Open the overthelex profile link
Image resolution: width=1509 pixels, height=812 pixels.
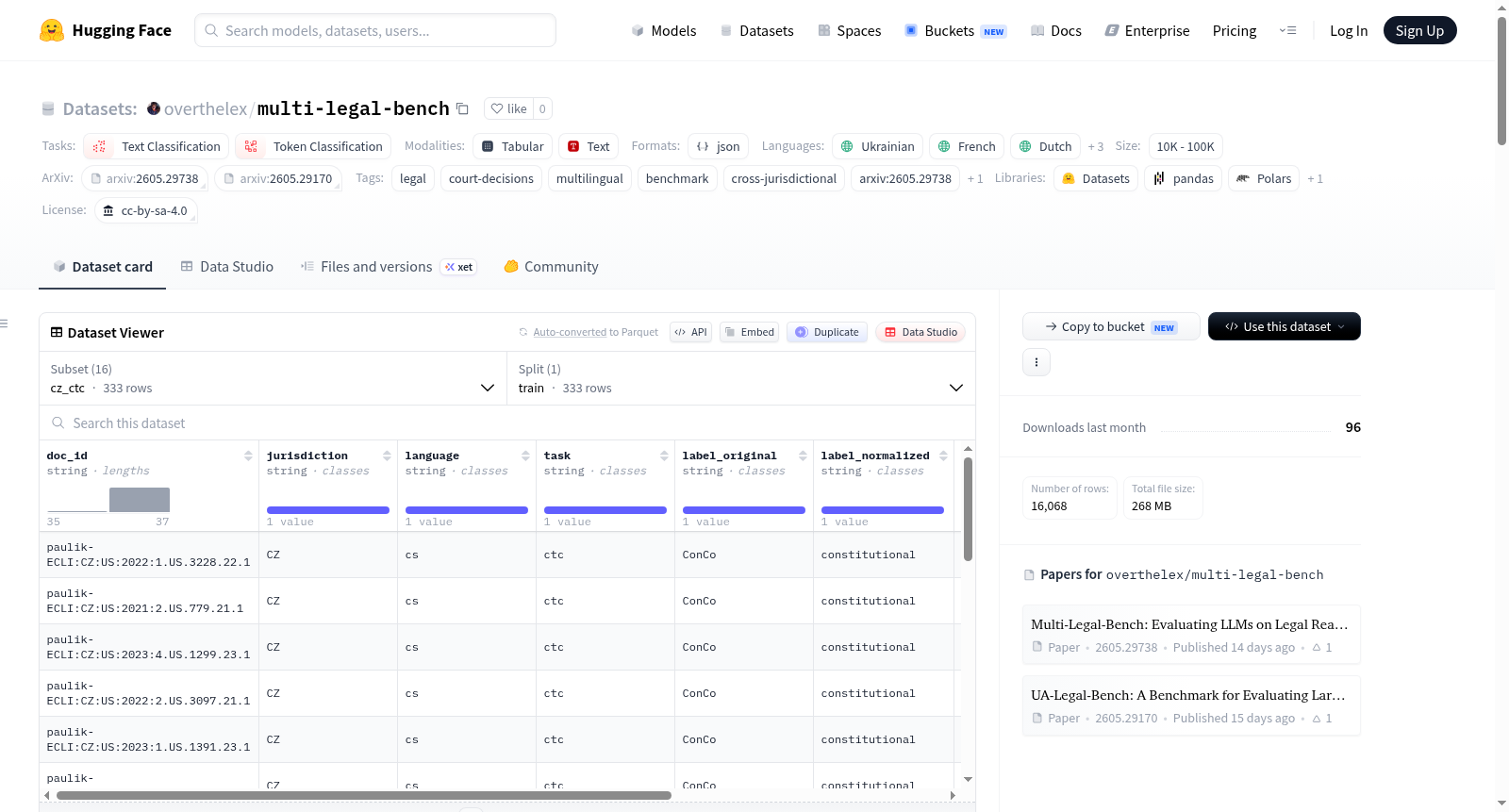[206, 108]
